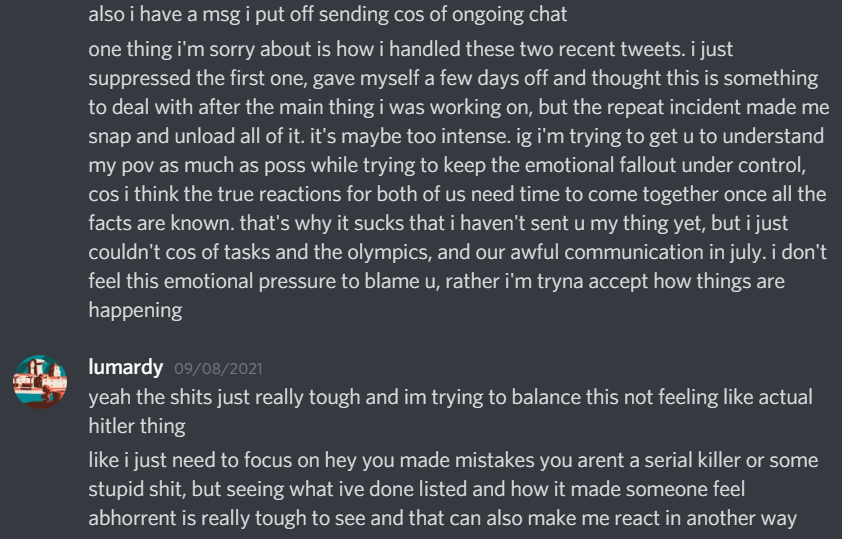The width and height of the screenshot is (842, 539).
Task: Click the single-word line "happening"
Action: [135, 311]
